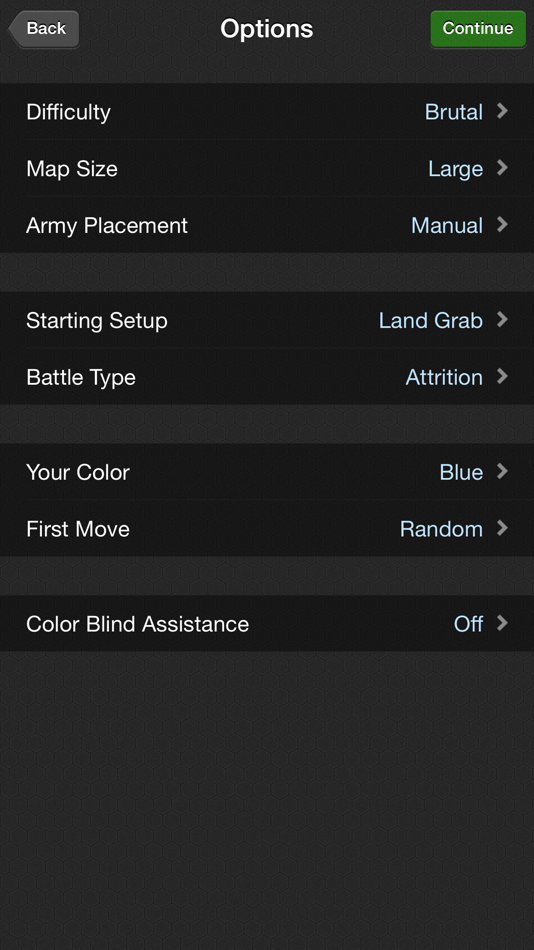Screen dimensions: 534x950
Task: Open the Difficulty setting row
Action: 267,111
